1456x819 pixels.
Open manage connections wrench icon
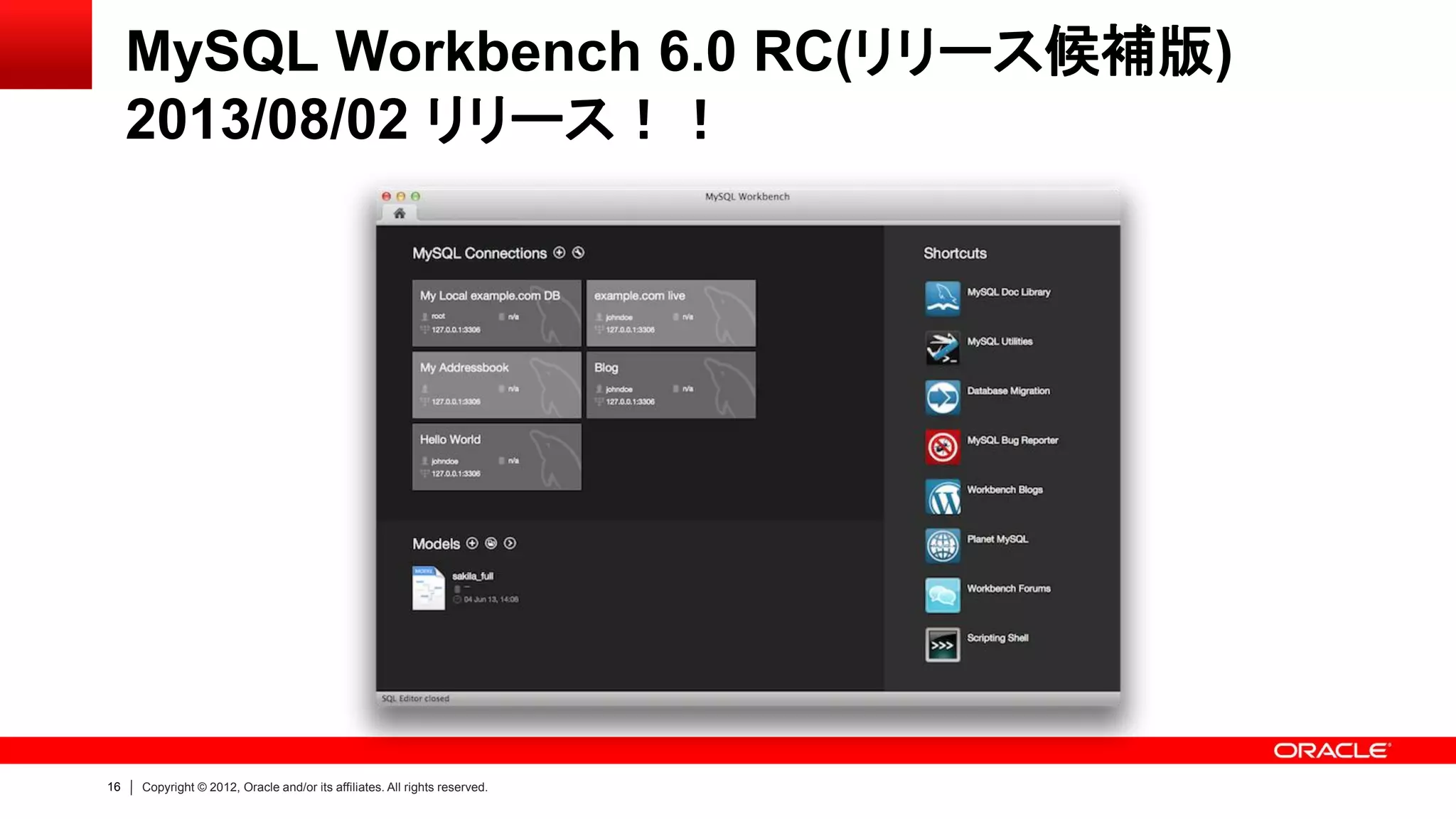579,252
